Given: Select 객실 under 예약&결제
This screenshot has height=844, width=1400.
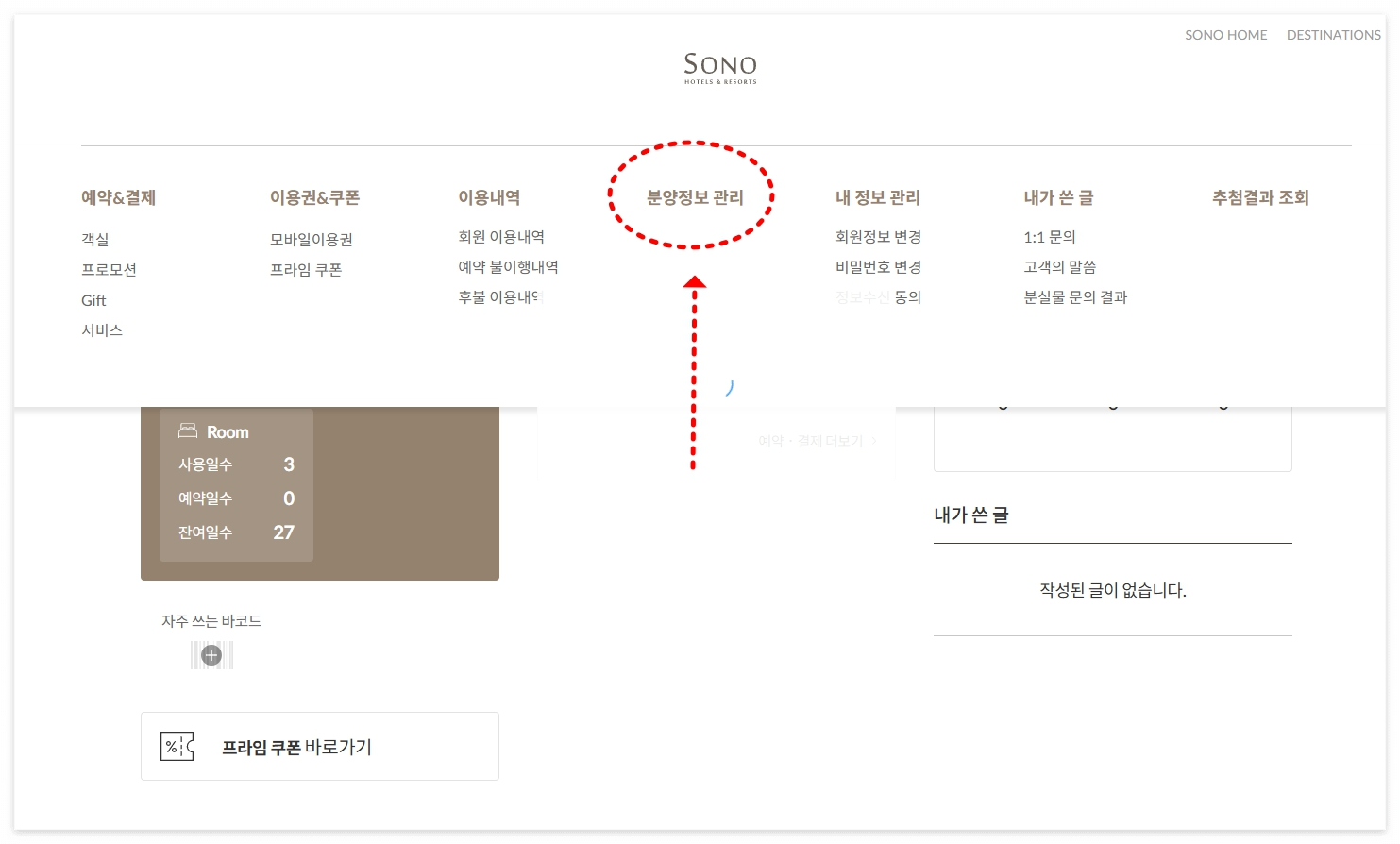Looking at the screenshot, I should (95, 240).
